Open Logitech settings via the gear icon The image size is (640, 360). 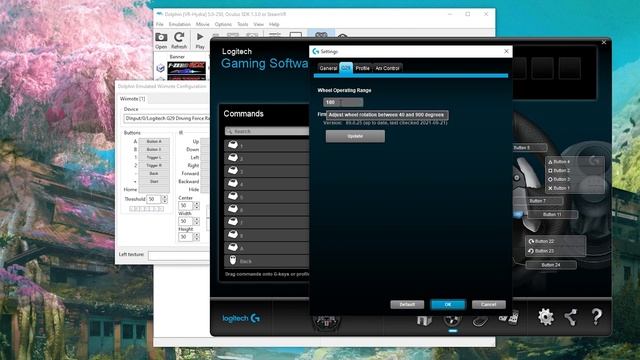pyautogui.click(x=545, y=317)
